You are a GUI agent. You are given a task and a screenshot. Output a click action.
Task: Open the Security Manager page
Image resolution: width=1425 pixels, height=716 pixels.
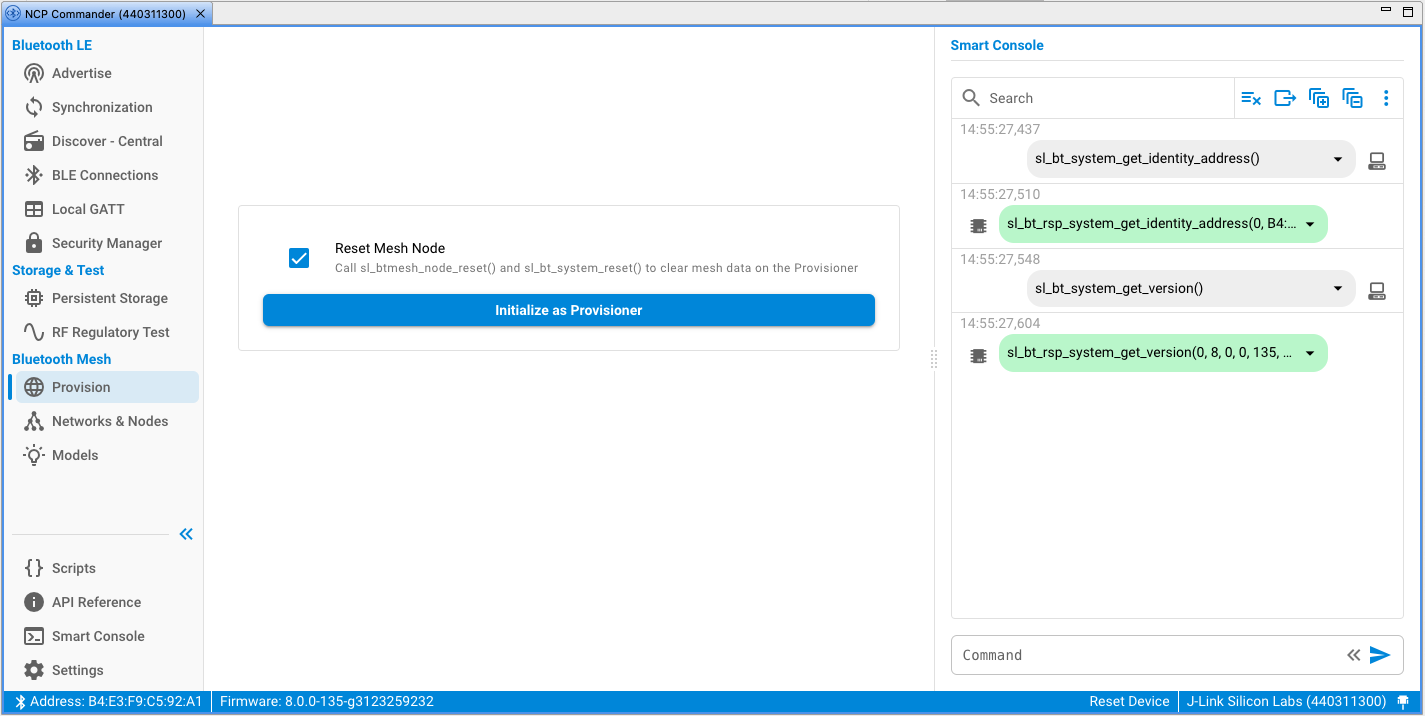[x=106, y=243]
